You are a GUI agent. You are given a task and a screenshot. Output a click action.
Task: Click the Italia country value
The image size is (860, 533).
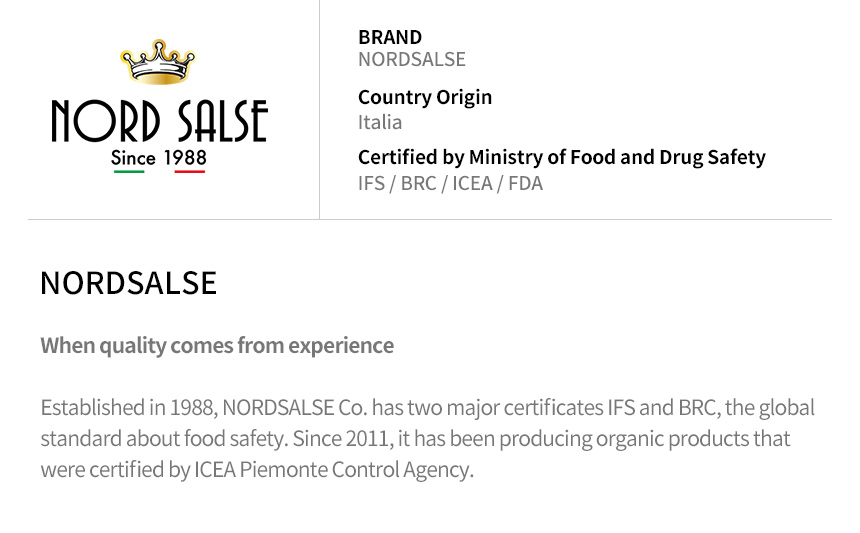tap(380, 122)
